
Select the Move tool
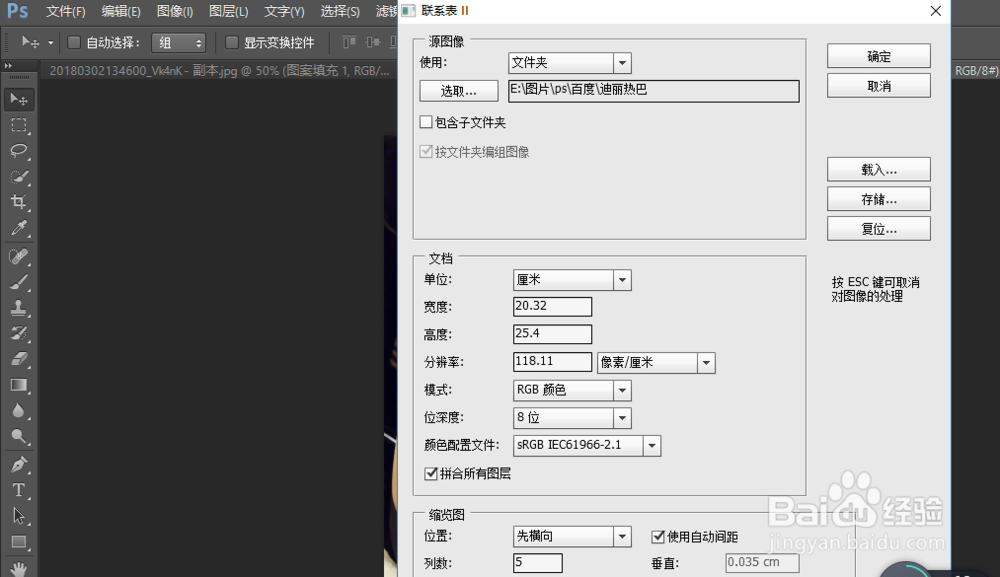[x=18, y=98]
